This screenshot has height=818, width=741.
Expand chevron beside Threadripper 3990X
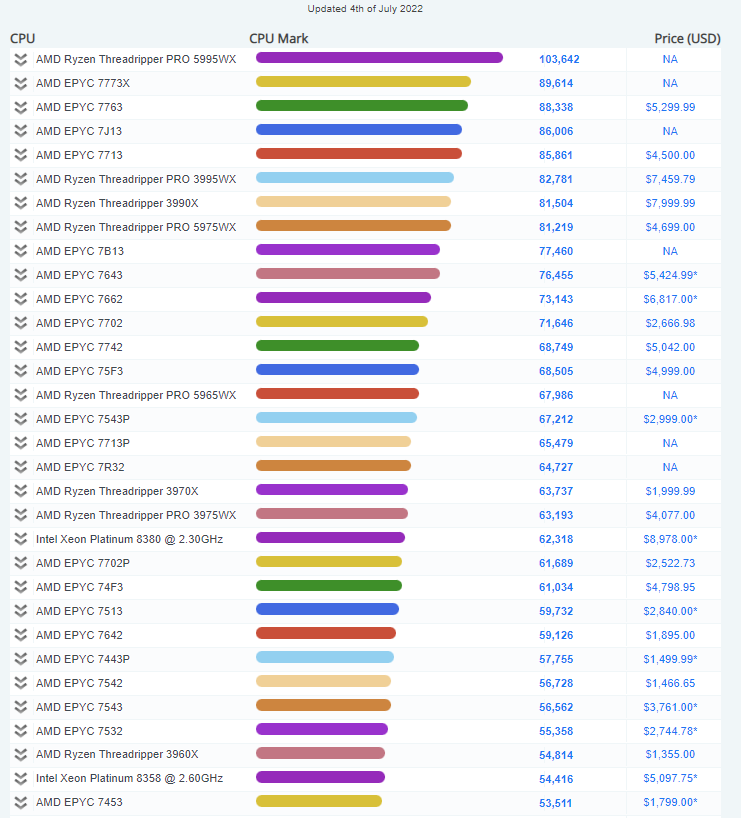21,203
